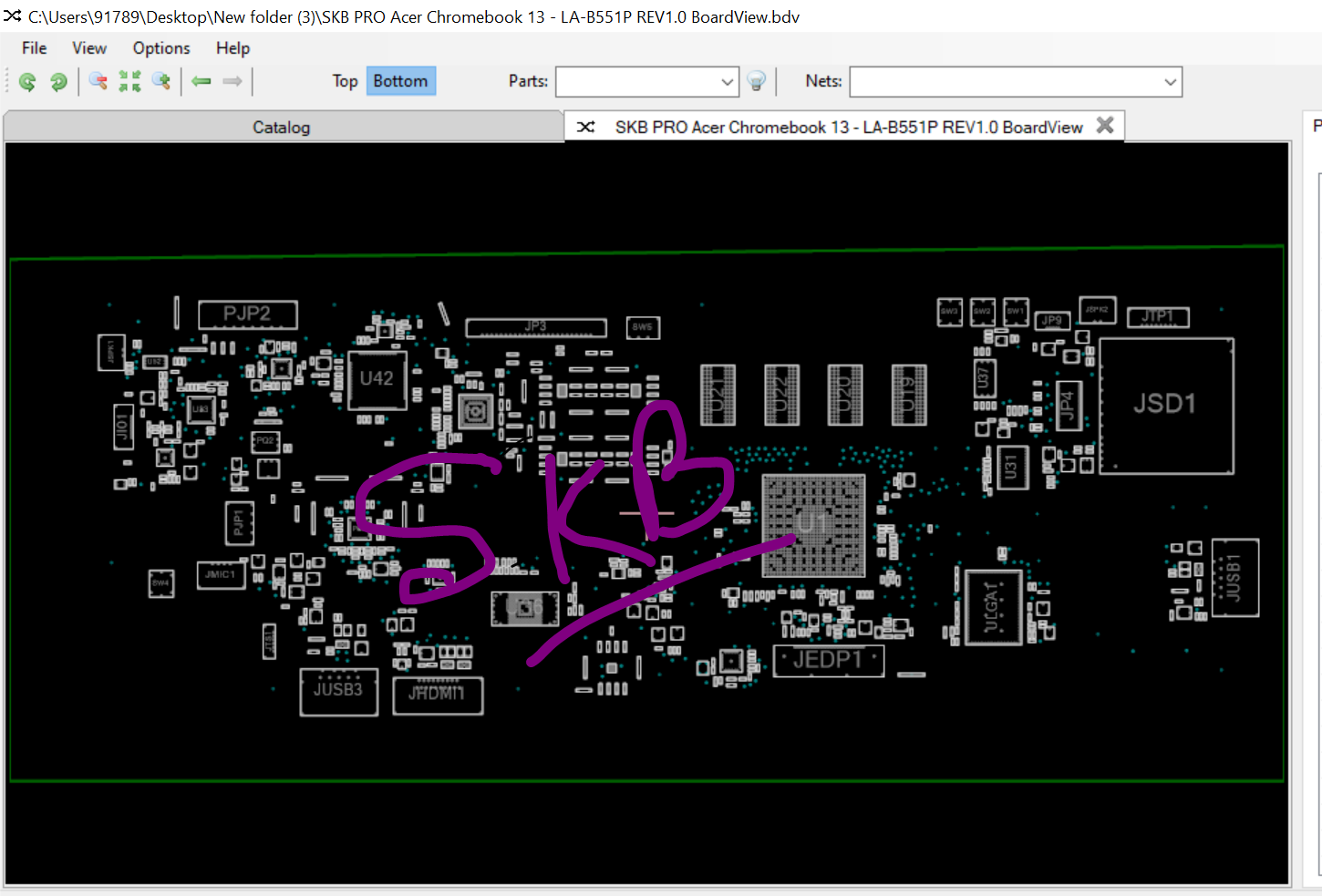Open the View menu
Viewport: 1322px width, 896px height.
[x=89, y=48]
